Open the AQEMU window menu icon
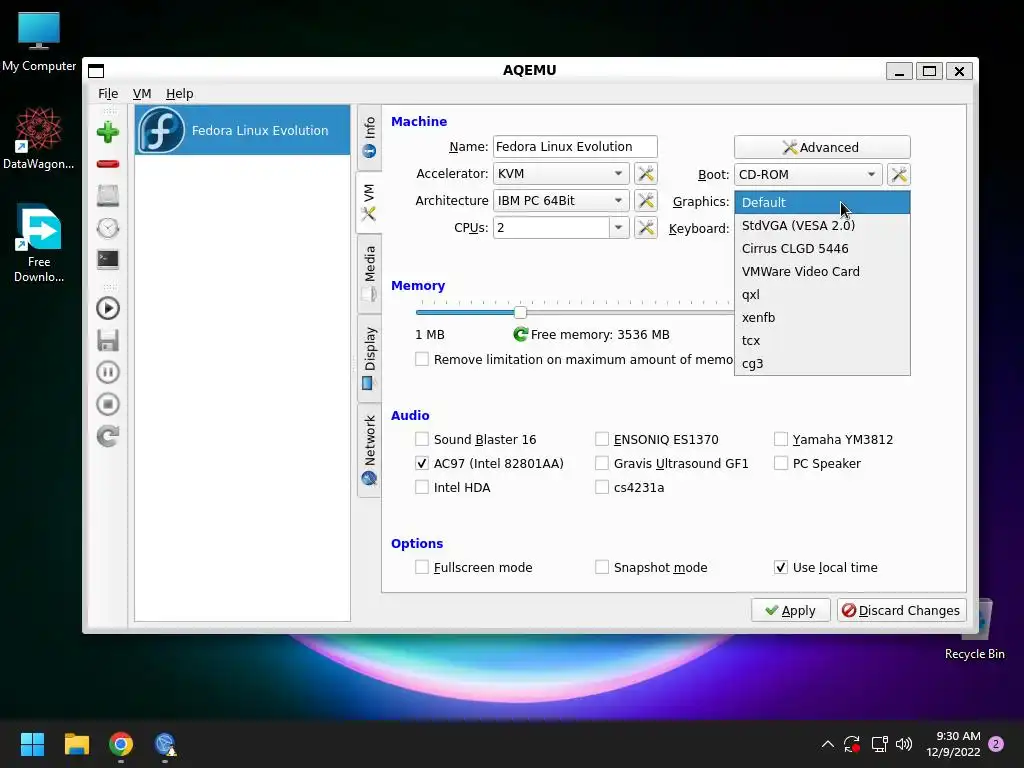Viewport: 1024px width, 768px height. 96,71
